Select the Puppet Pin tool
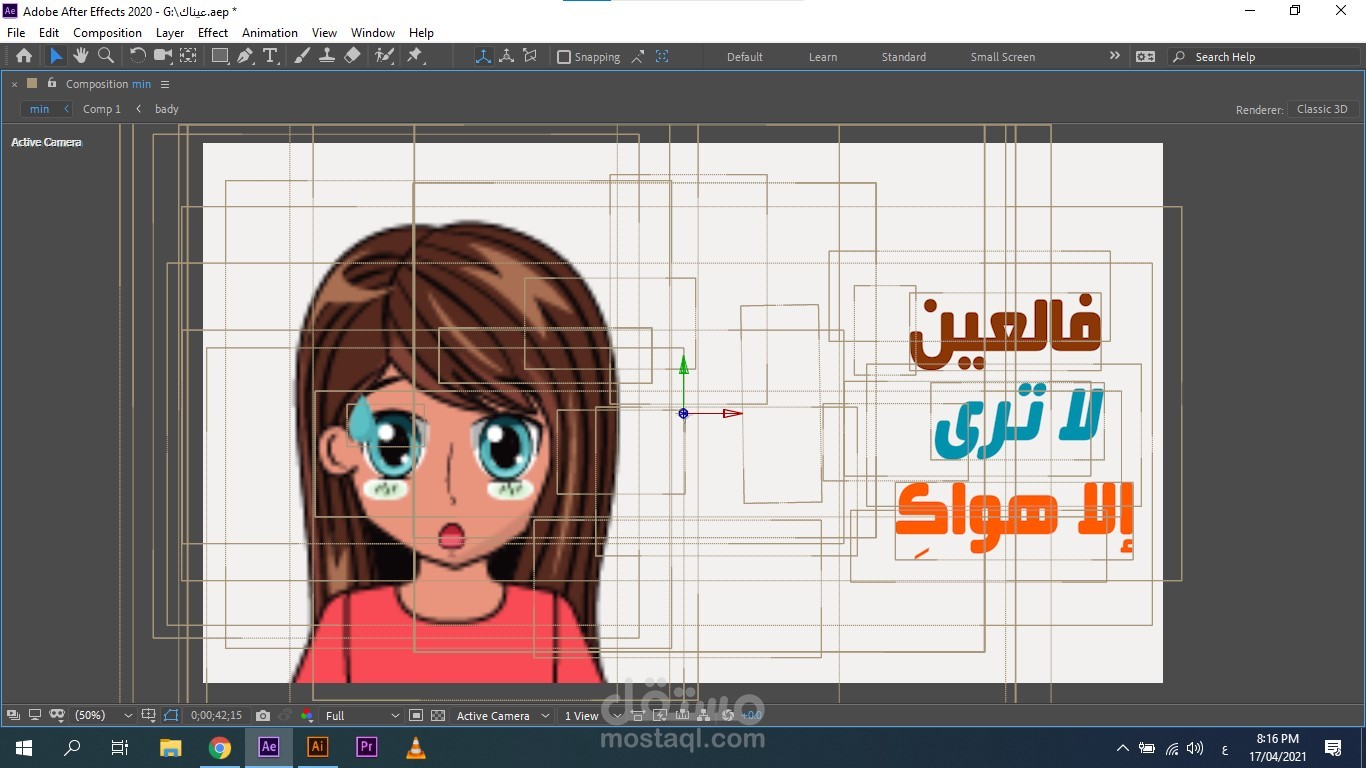The height and width of the screenshot is (768, 1366). pos(415,56)
